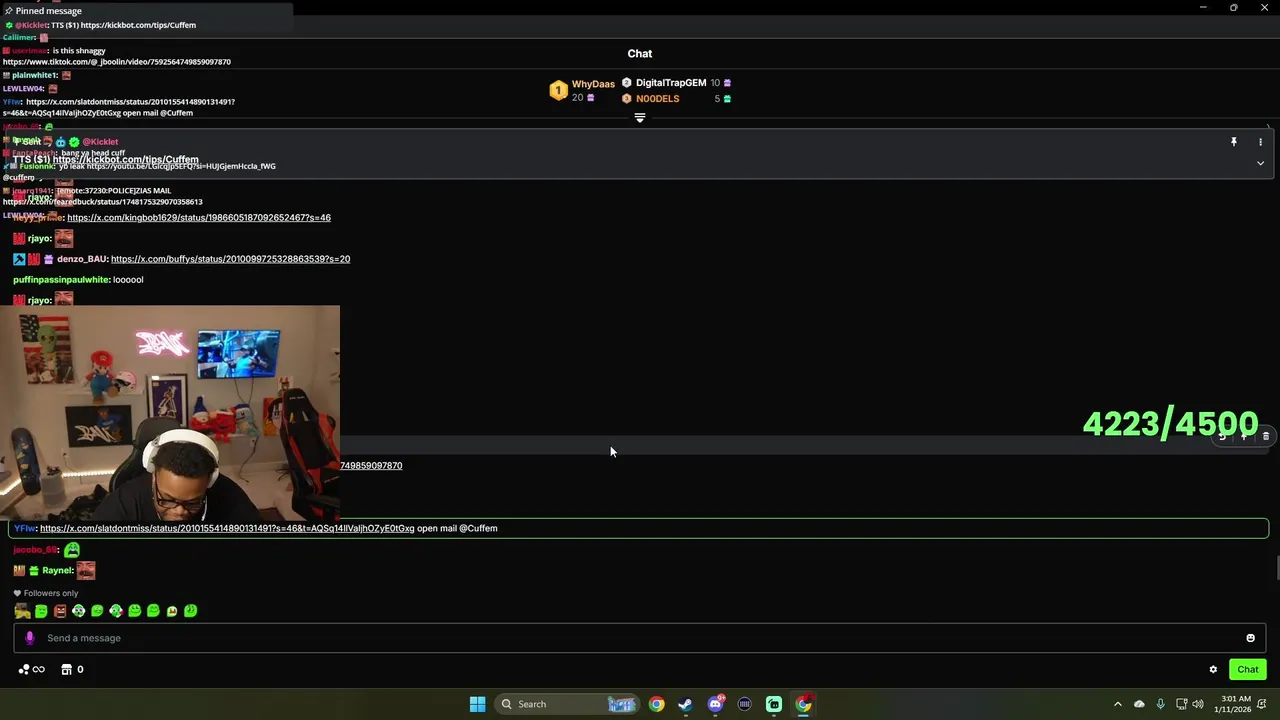
Task: Click the channel points infinity icon
Action: (31, 670)
